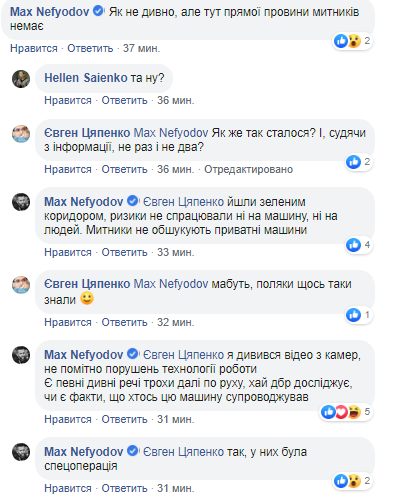Open reactions on top Max Nefyodov comment

(x=352, y=41)
